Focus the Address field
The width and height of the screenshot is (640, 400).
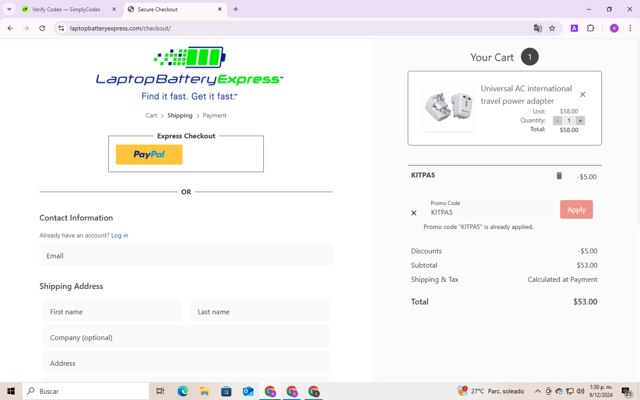pos(186,363)
